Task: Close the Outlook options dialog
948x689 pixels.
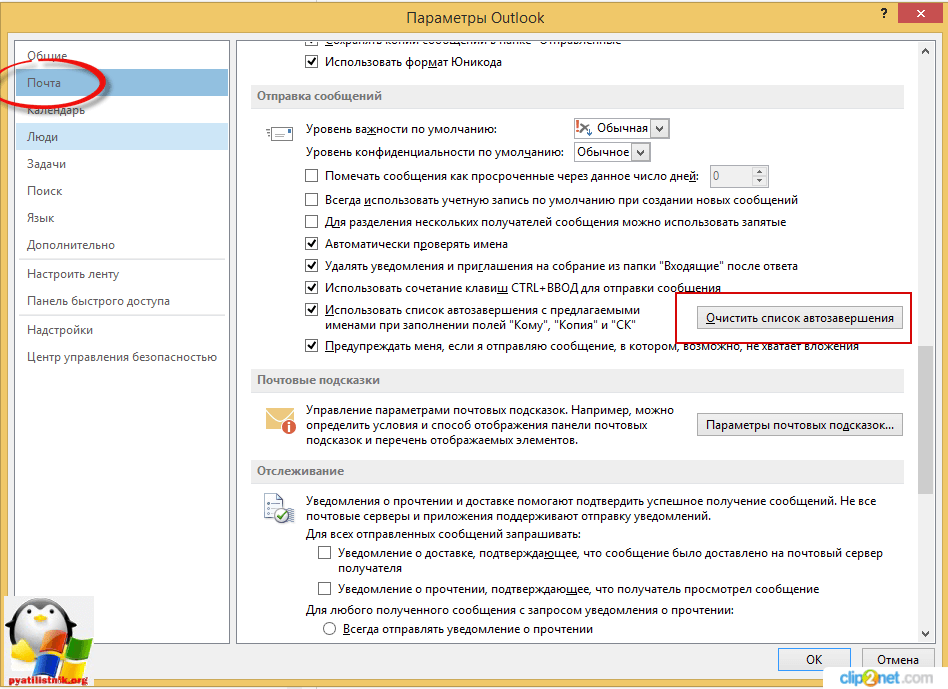Action: 920,13
